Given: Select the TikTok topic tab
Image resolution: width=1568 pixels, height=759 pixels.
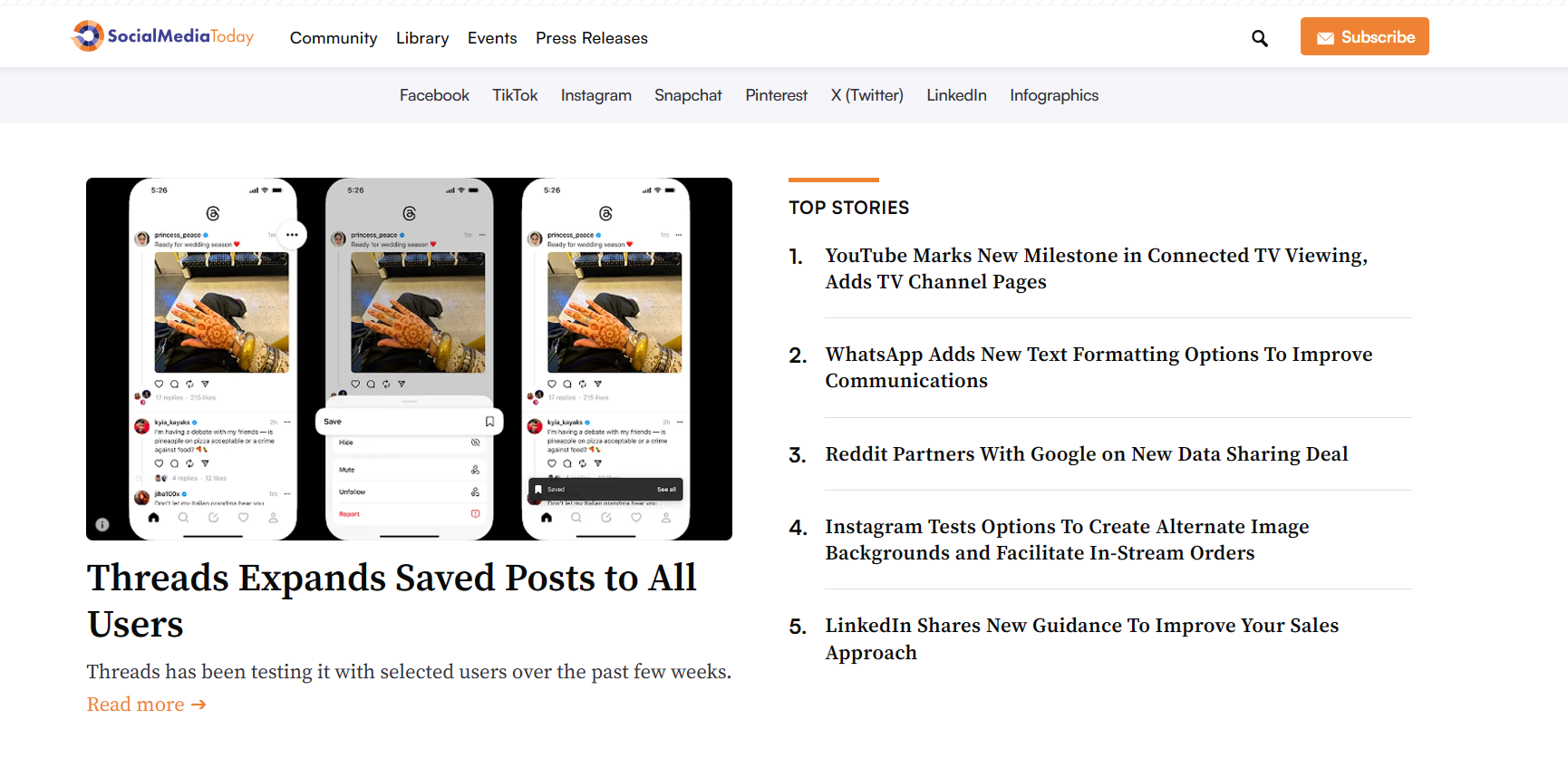Looking at the screenshot, I should click(515, 95).
